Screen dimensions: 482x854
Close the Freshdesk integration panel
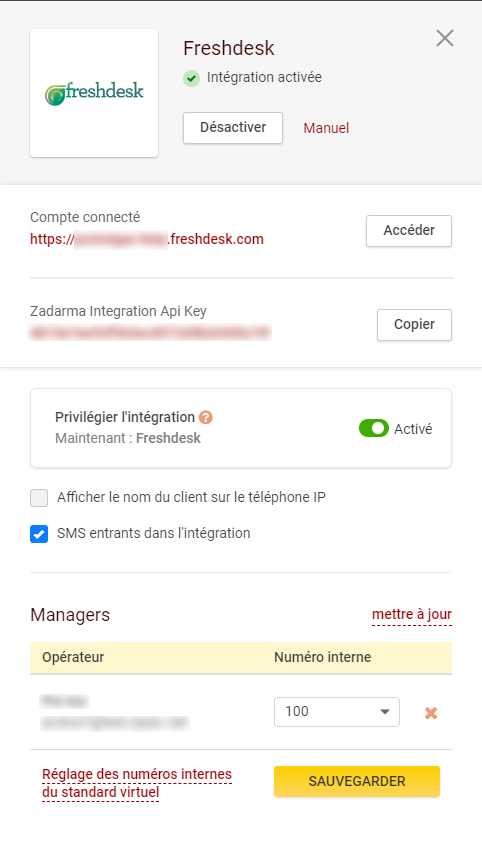click(445, 38)
